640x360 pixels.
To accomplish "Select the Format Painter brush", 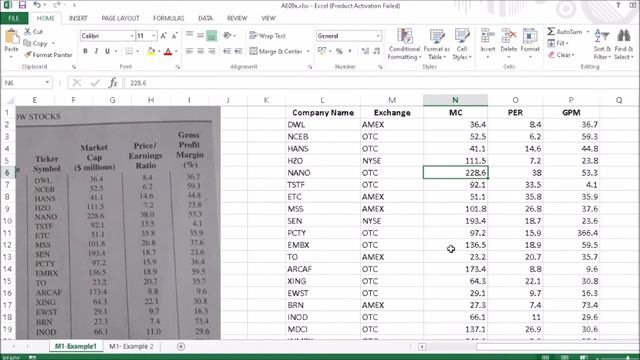I will (28, 55).
